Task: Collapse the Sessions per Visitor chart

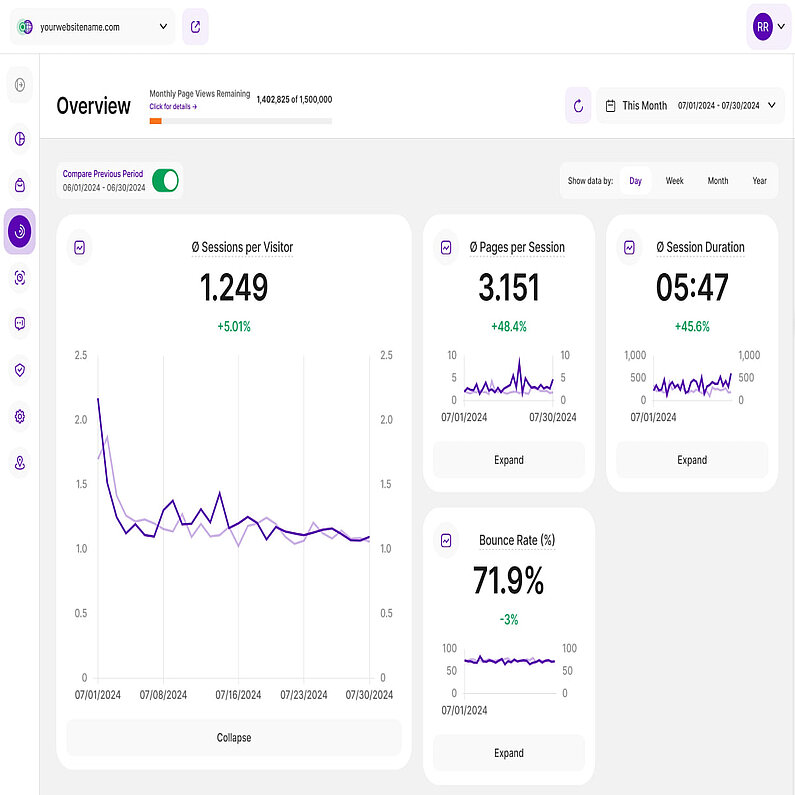Action: click(234, 738)
